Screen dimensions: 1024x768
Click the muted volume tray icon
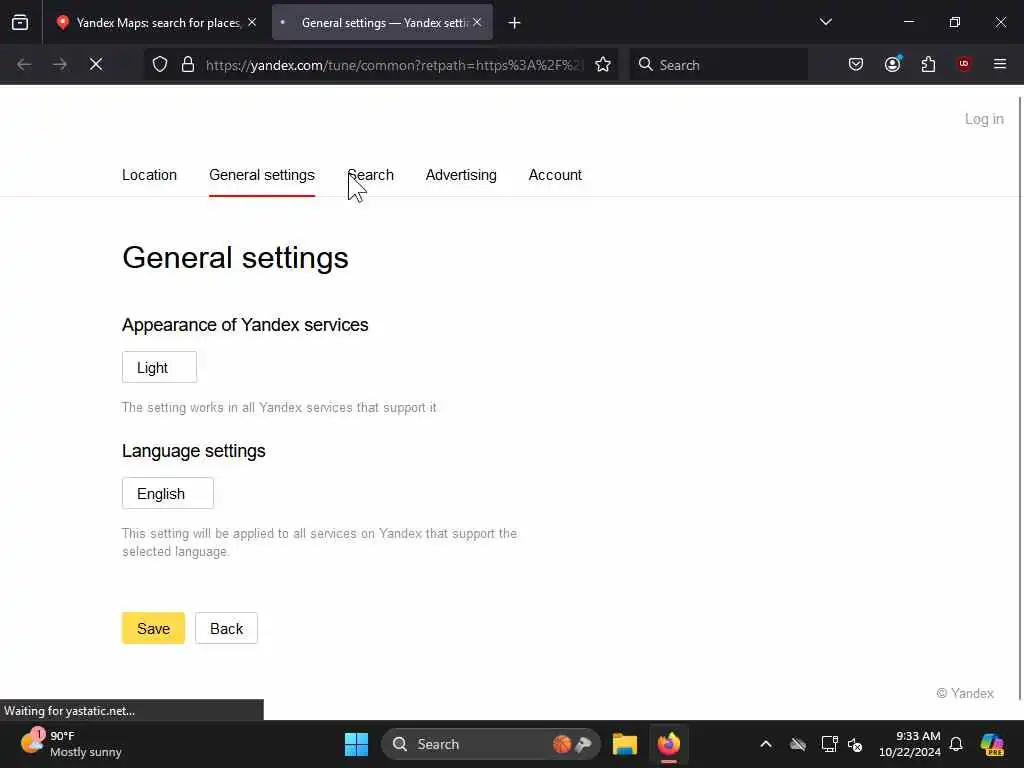coord(855,744)
